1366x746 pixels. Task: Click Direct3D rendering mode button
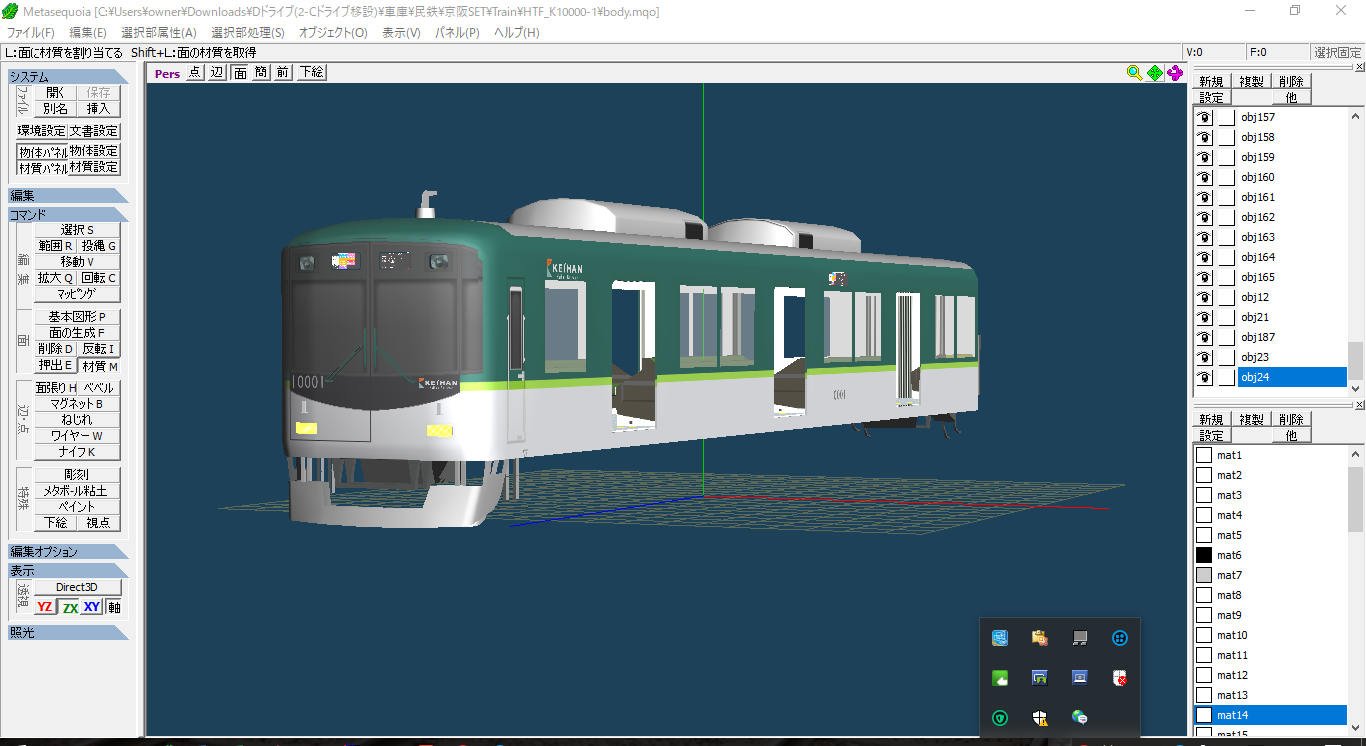pyautogui.click(x=77, y=588)
